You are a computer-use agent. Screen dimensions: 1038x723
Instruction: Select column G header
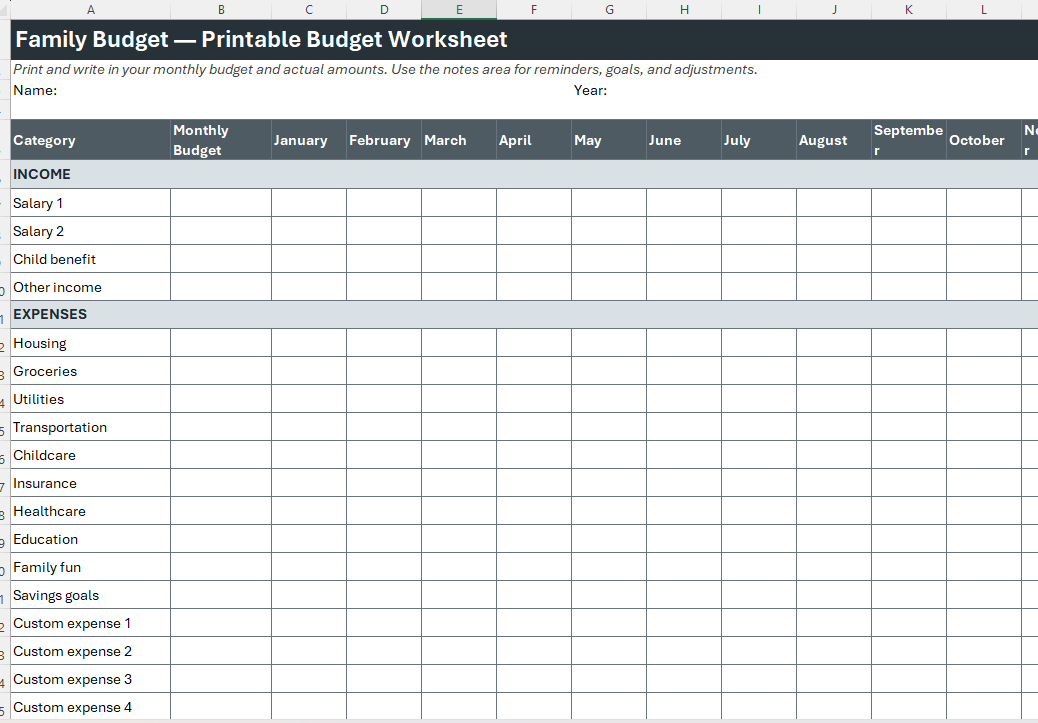pyautogui.click(x=609, y=9)
